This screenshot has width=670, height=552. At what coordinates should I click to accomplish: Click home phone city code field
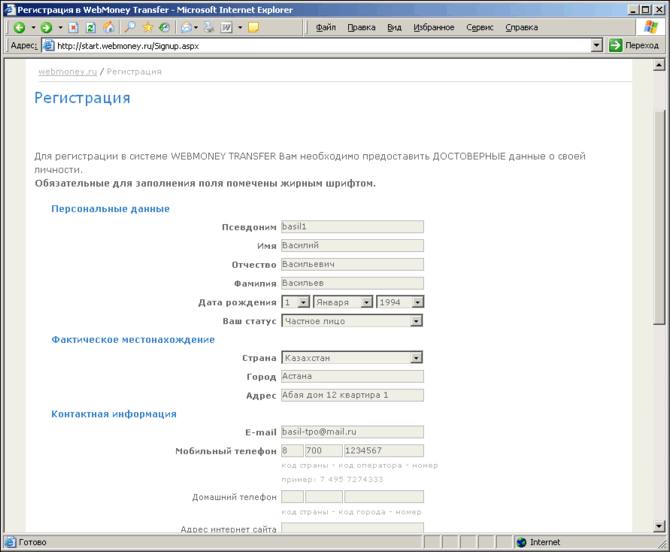(324, 497)
